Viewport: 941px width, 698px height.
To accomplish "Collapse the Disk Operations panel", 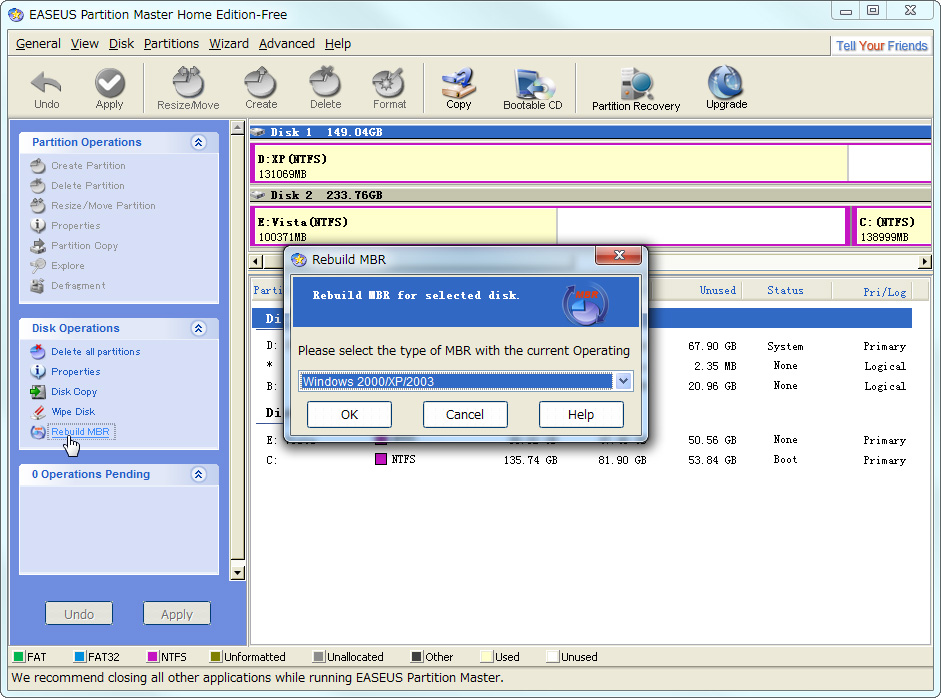I will (x=198, y=328).
